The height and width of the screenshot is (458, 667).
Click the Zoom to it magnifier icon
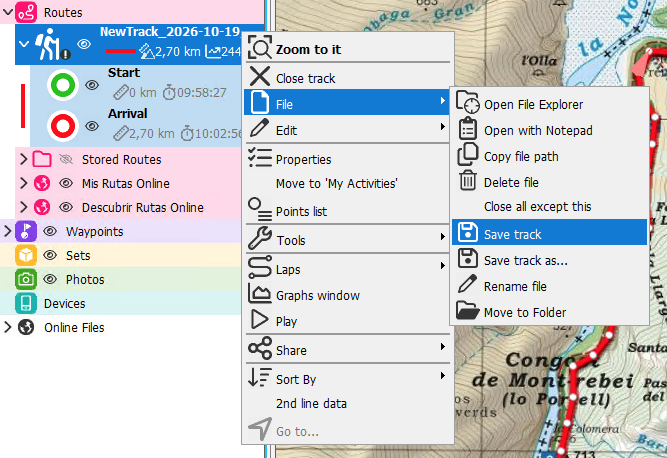(259, 47)
